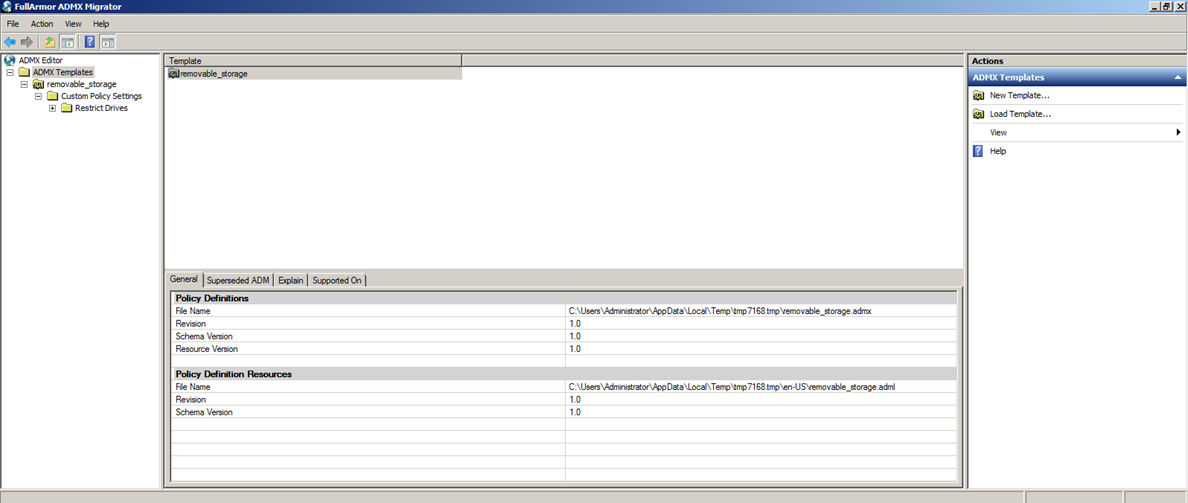
Task: Click the removable_storage.adml file path value
Action: coord(733,386)
